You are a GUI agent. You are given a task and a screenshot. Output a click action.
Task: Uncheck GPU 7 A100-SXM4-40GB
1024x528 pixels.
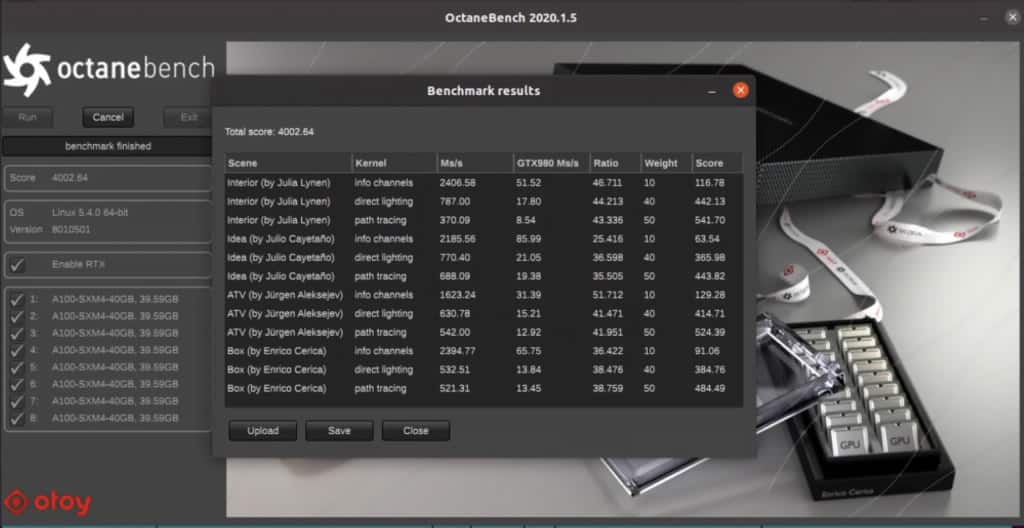click(x=18, y=401)
